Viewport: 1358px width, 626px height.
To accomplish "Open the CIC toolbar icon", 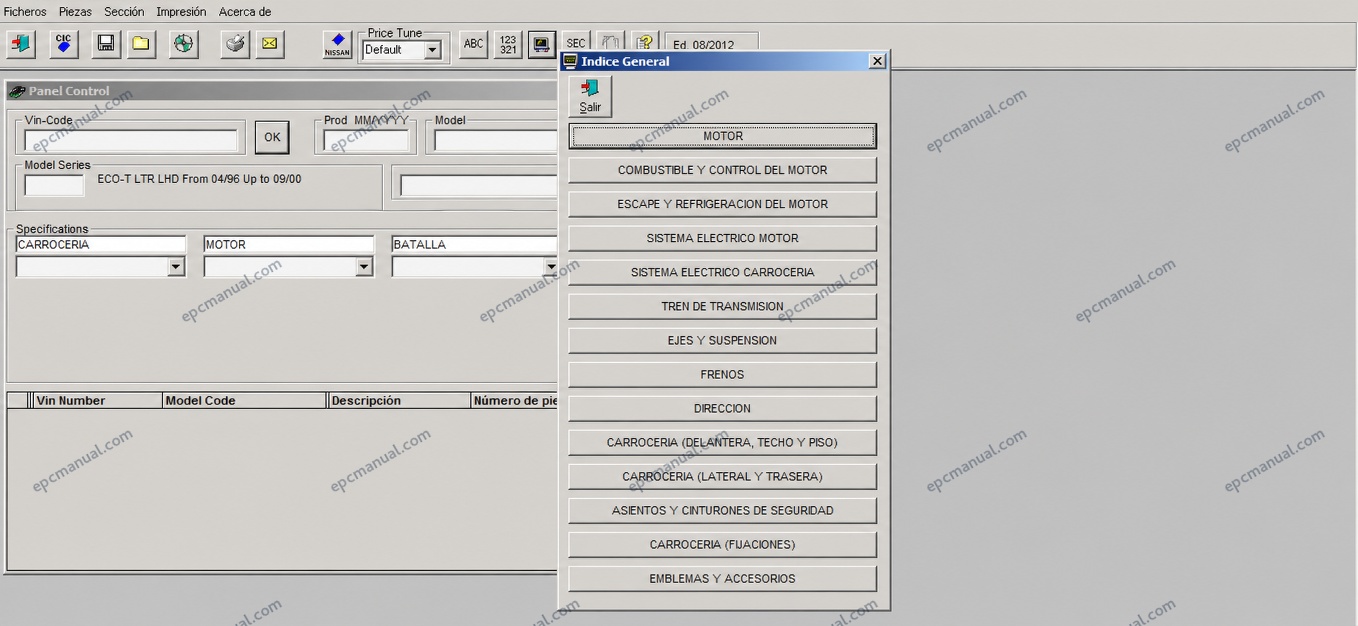I will click(x=64, y=44).
